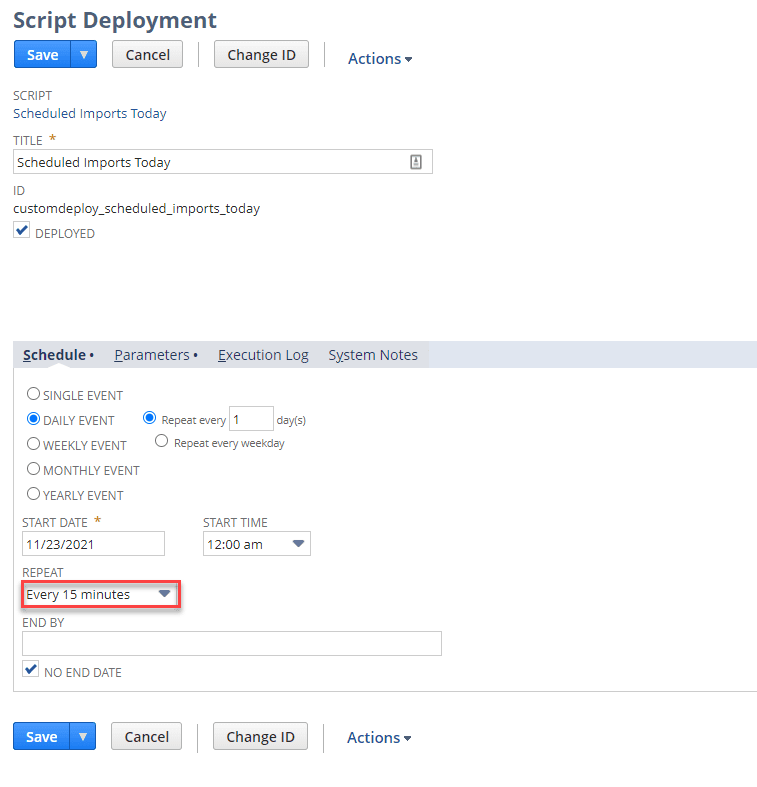This screenshot has width=757, height=787.
Task: Open the Scheduled Imports Today script link
Action: coord(90,113)
